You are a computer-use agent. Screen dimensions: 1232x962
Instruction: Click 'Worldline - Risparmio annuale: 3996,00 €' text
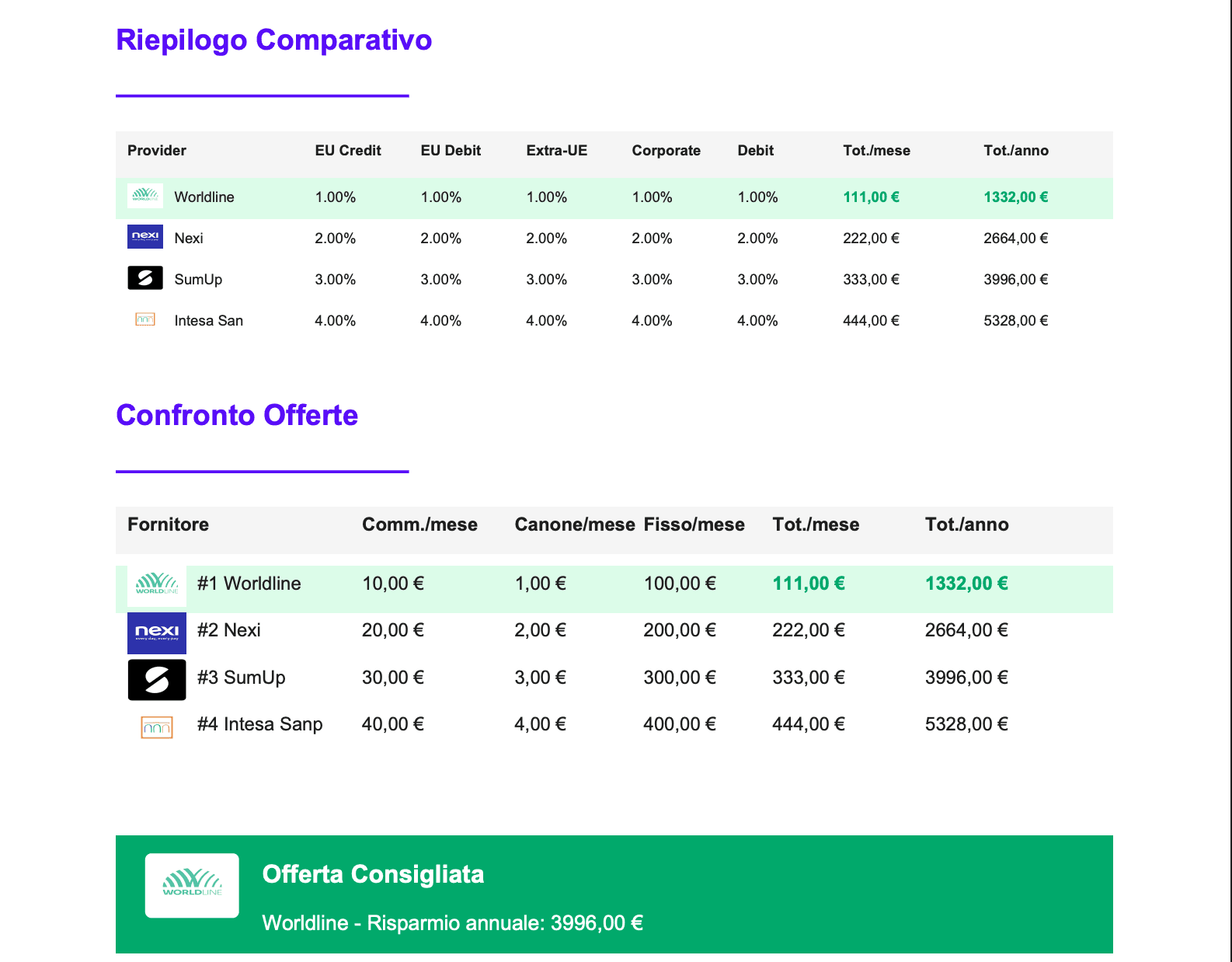453,923
